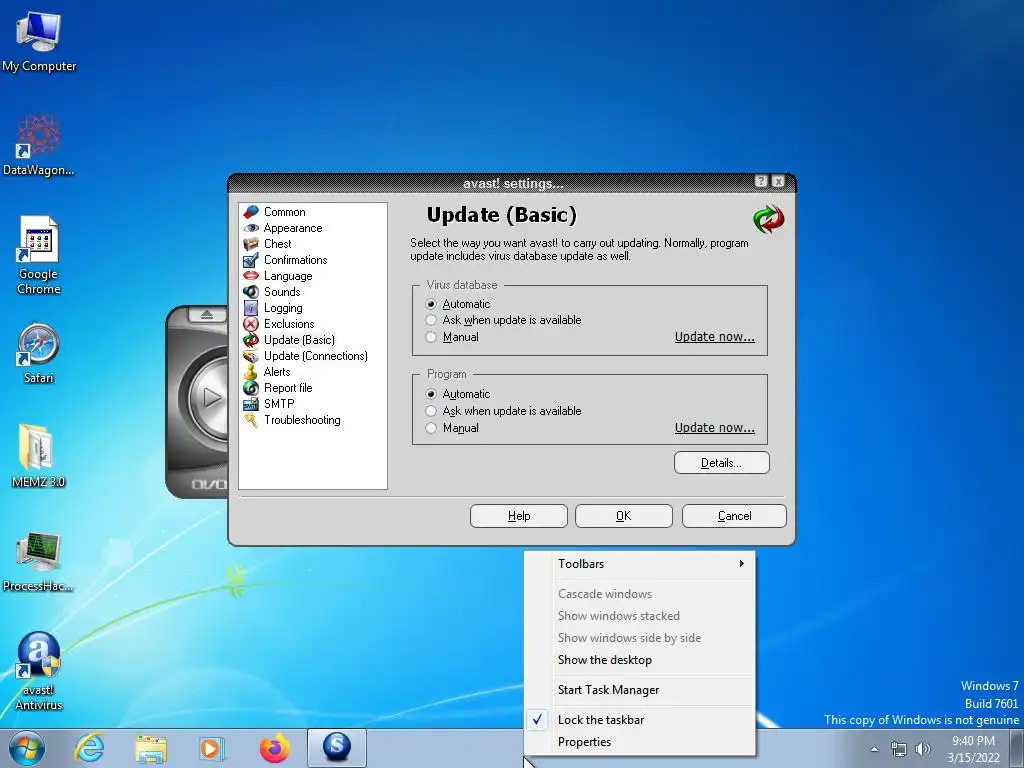This screenshot has height=768, width=1024.
Task: Select Automatic for Program updates
Action: pos(430,394)
